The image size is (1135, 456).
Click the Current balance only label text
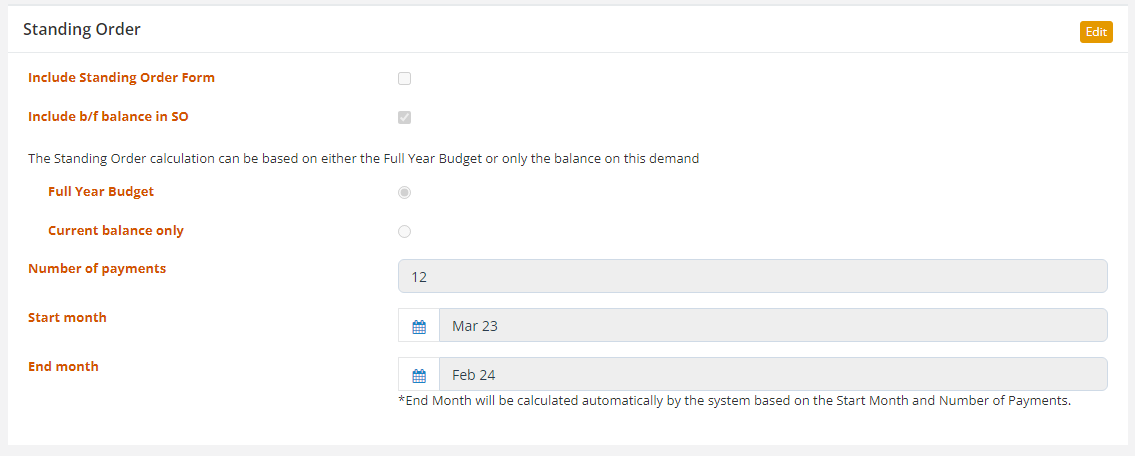pos(116,231)
